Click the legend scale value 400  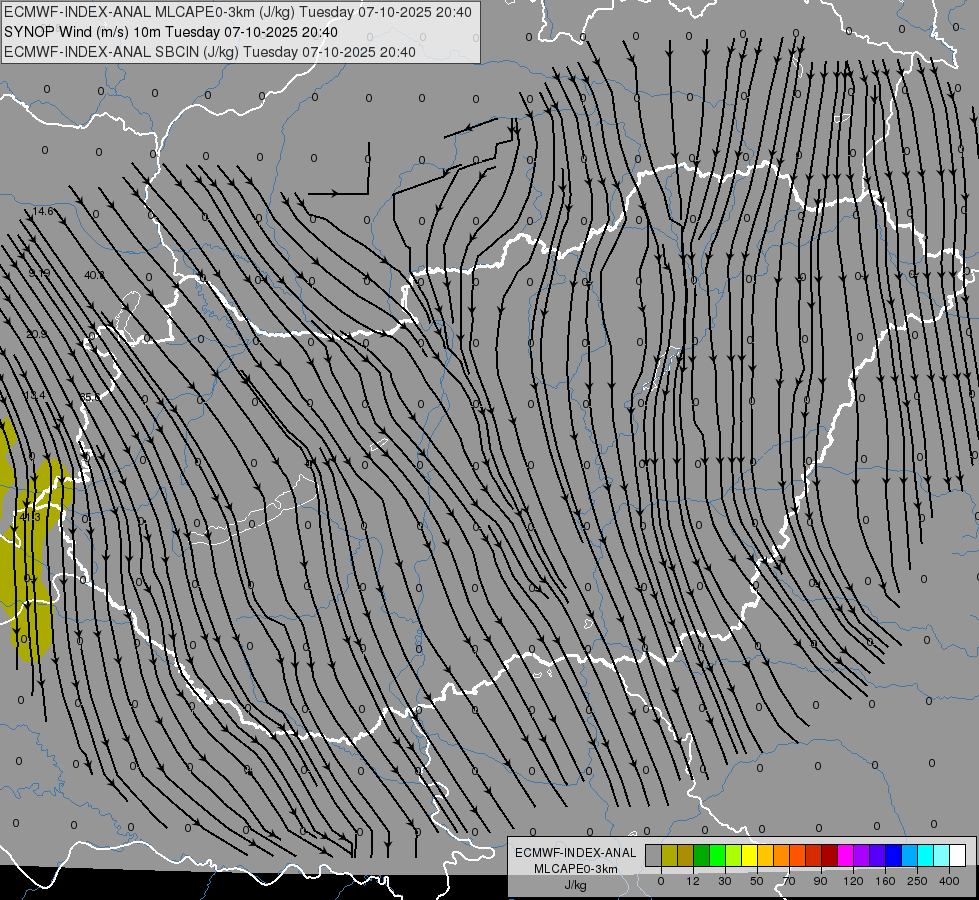pos(949,881)
